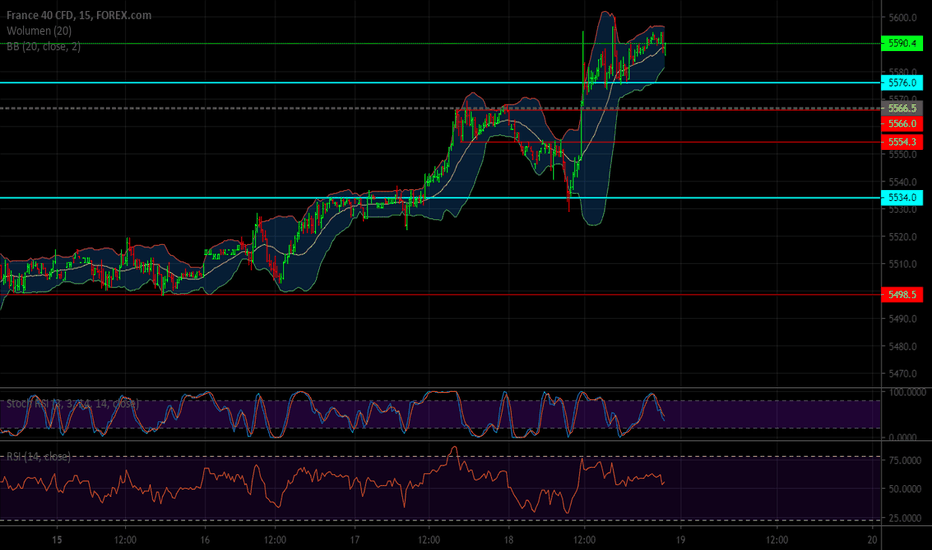Click the red 5498.5 price label
Screen dimensions: 932x550
(902, 294)
